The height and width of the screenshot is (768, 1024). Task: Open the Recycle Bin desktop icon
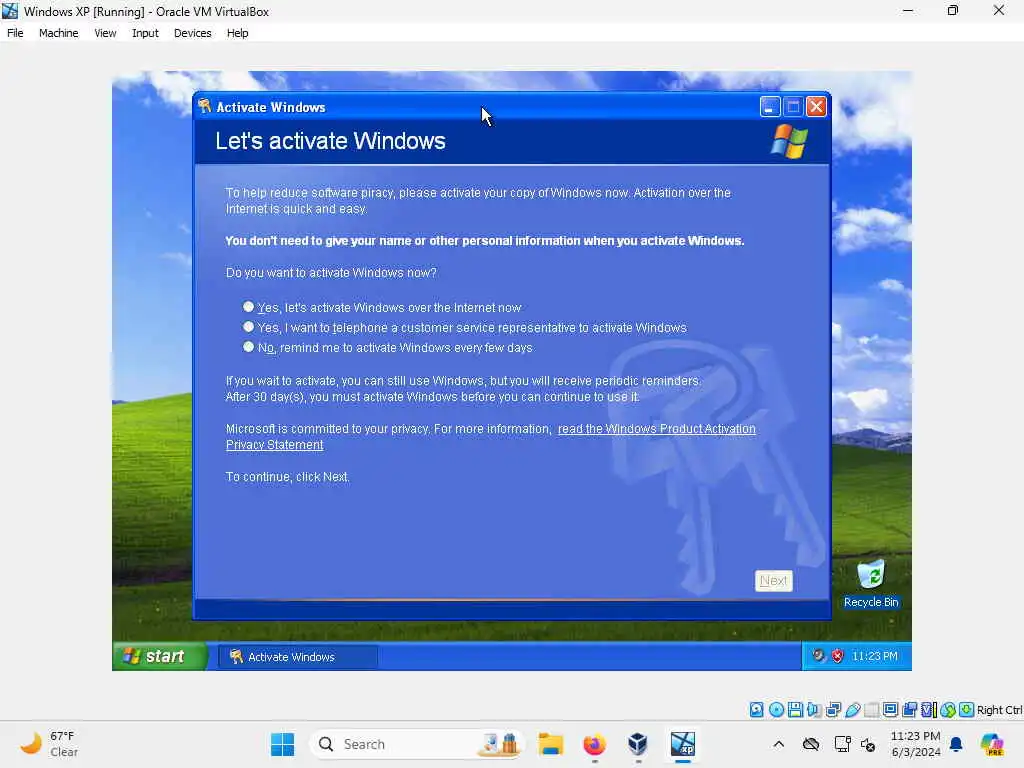871,583
